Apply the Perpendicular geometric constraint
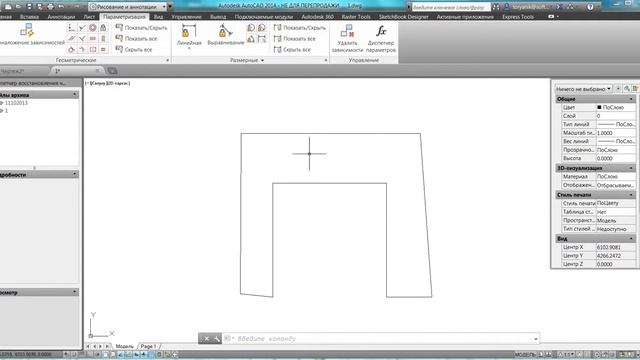This screenshot has width=640, height=360. (82, 39)
